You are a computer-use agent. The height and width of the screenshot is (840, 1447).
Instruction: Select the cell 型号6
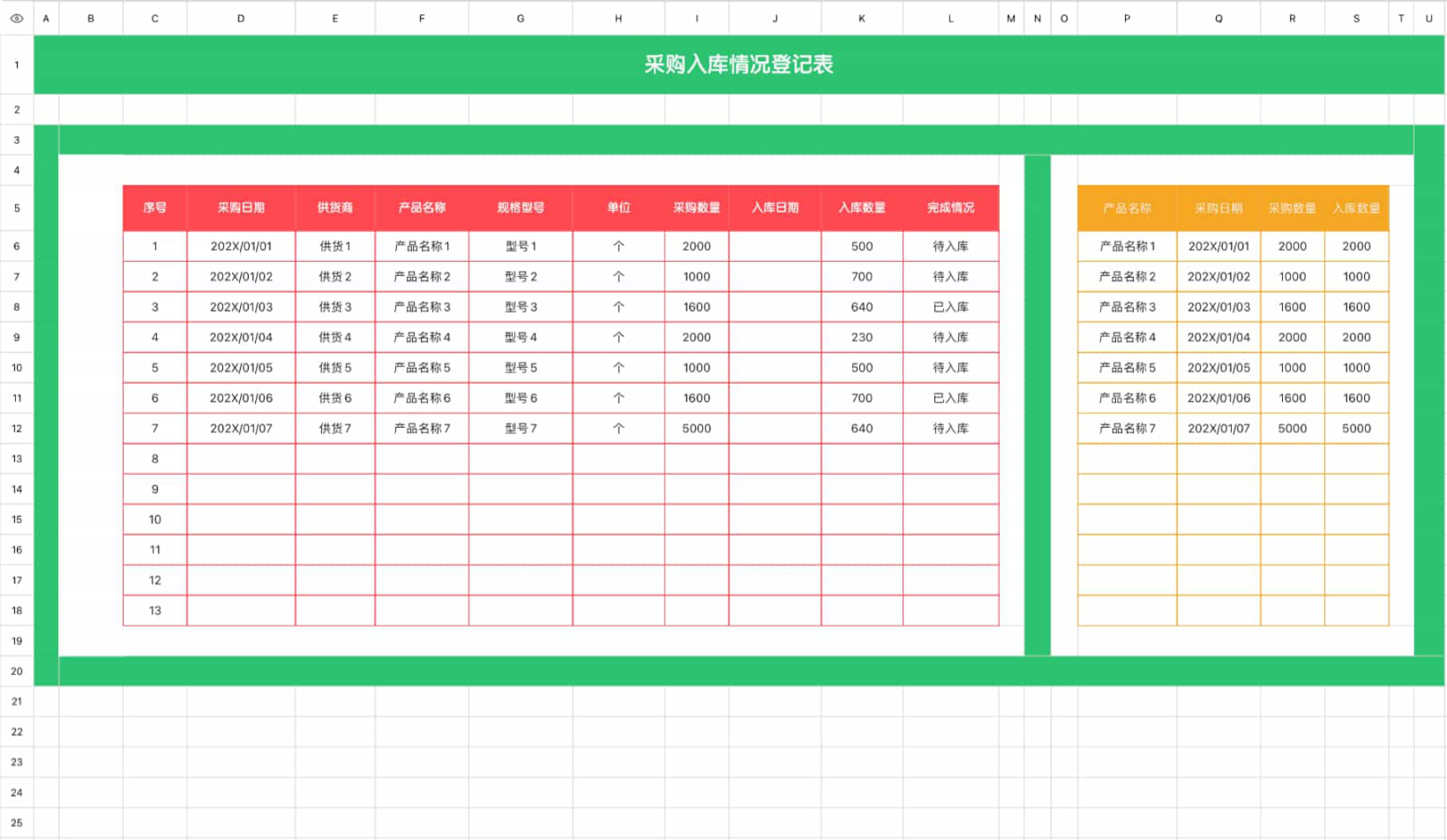click(521, 398)
